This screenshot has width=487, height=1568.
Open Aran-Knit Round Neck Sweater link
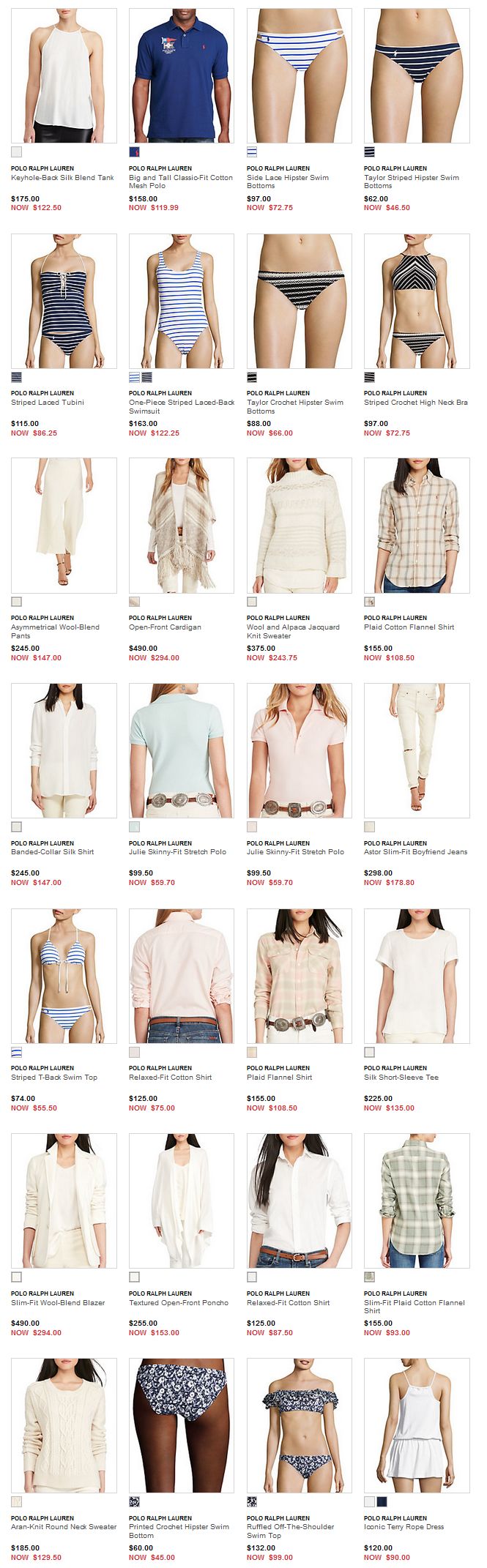coord(64,1527)
